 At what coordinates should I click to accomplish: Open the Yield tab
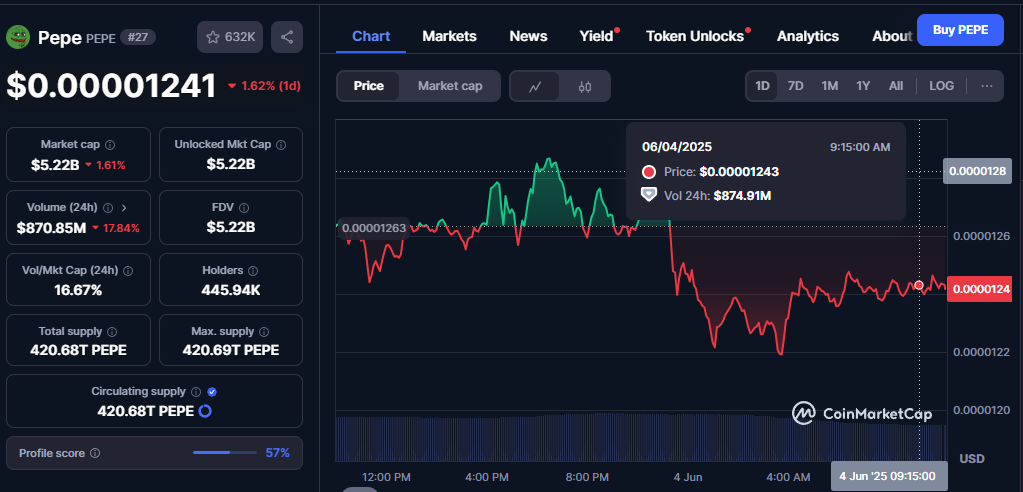[596, 37]
